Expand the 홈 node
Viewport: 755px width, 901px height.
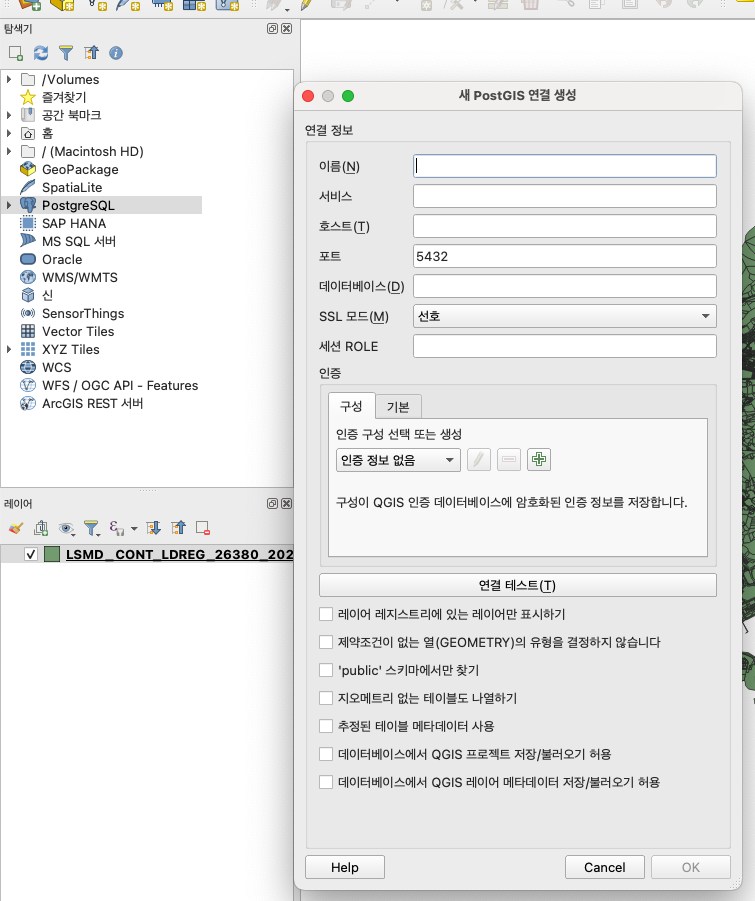coord(9,133)
